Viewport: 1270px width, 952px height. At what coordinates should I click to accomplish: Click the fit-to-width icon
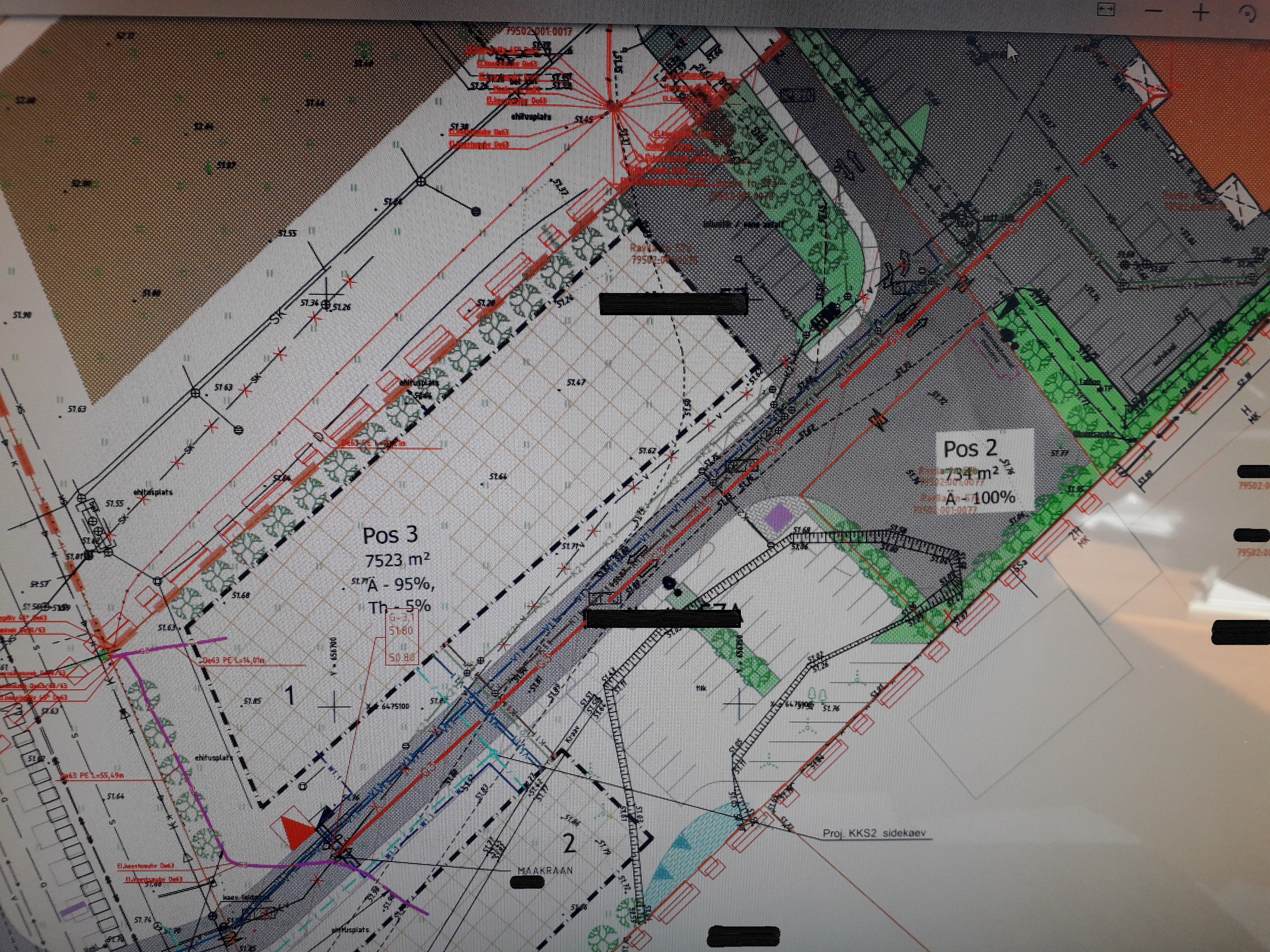(1105, 10)
